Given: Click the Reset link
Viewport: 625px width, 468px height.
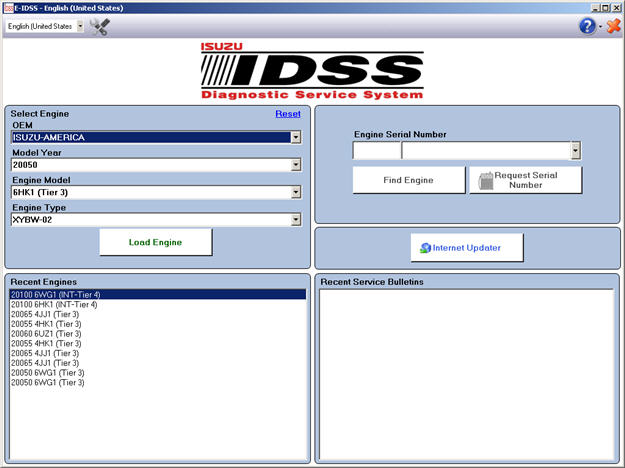Looking at the screenshot, I should pyautogui.click(x=288, y=114).
